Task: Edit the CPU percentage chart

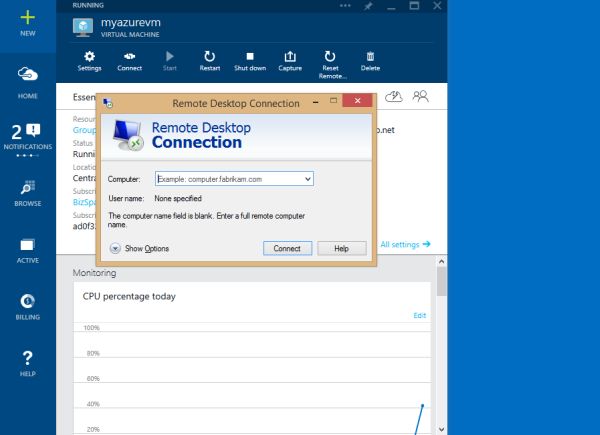Action: [419, 315]
